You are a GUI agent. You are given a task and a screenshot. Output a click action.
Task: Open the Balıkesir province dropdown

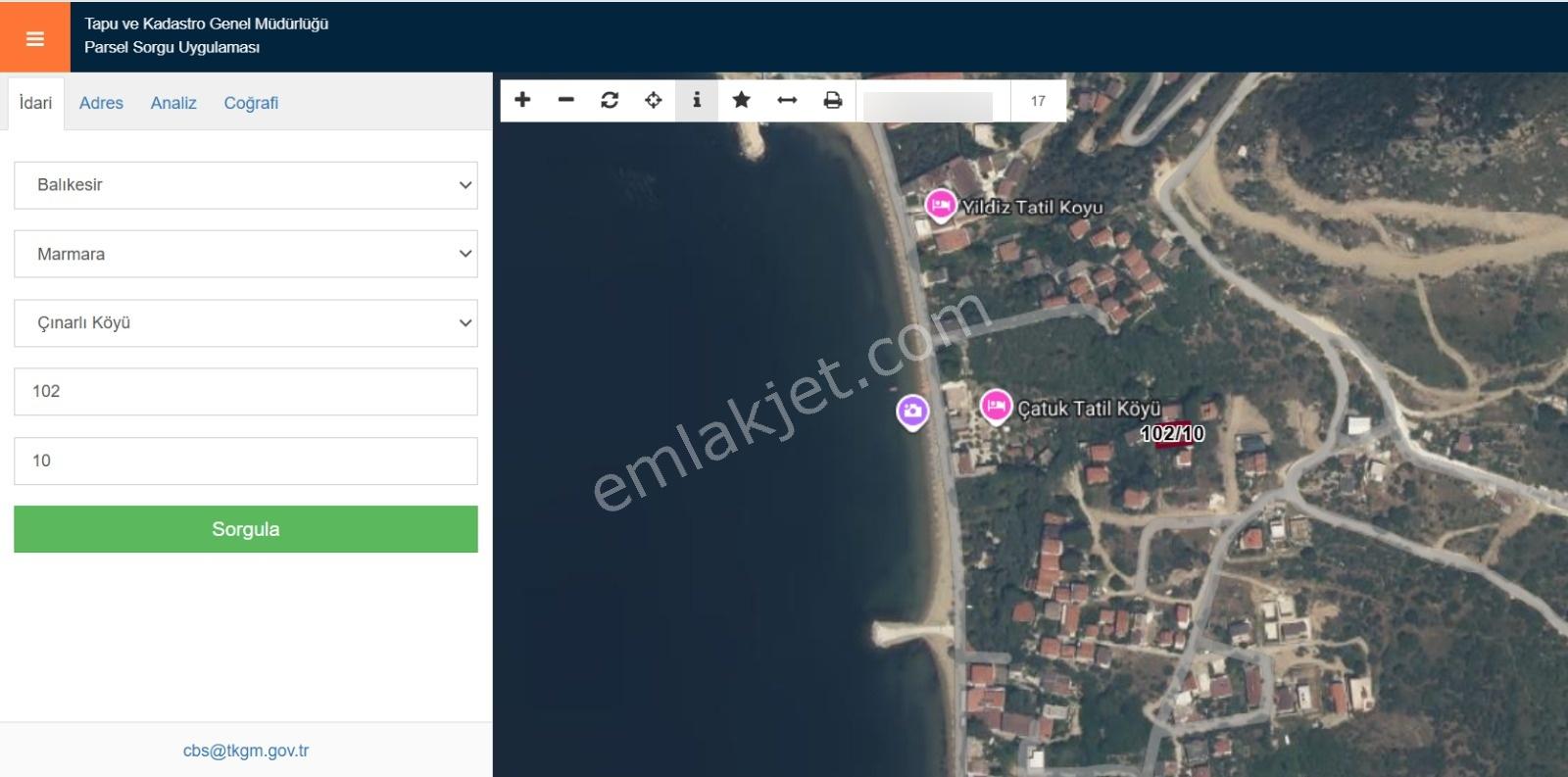(246, 185)
